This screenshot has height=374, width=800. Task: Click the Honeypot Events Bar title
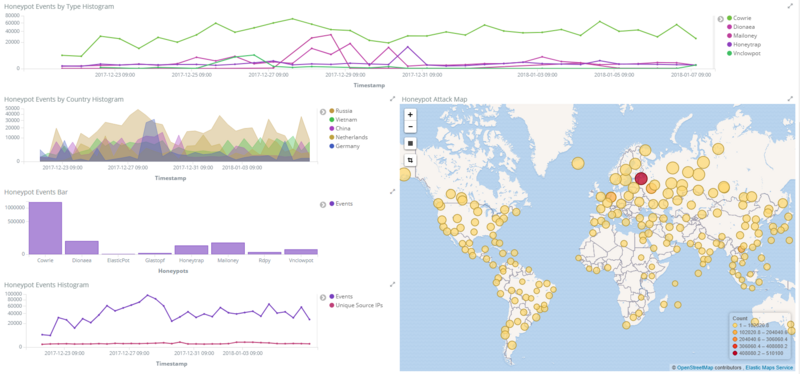coord(36,192)
